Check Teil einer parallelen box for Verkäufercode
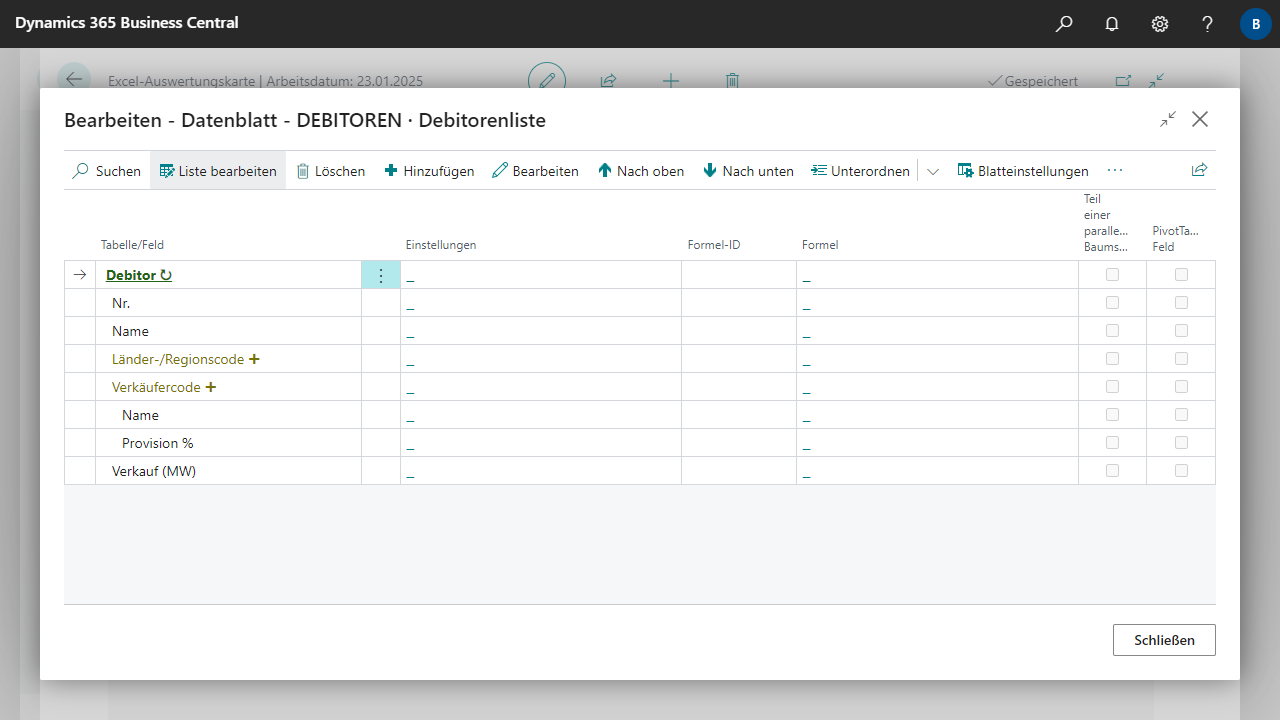This screenshot has height=720, width=1280. [1112, 386]
